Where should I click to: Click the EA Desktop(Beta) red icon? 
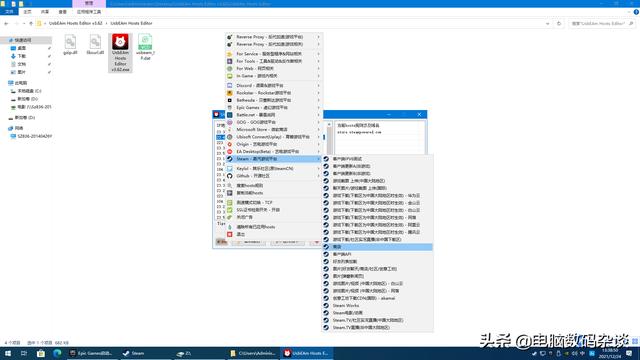[230, 151]
